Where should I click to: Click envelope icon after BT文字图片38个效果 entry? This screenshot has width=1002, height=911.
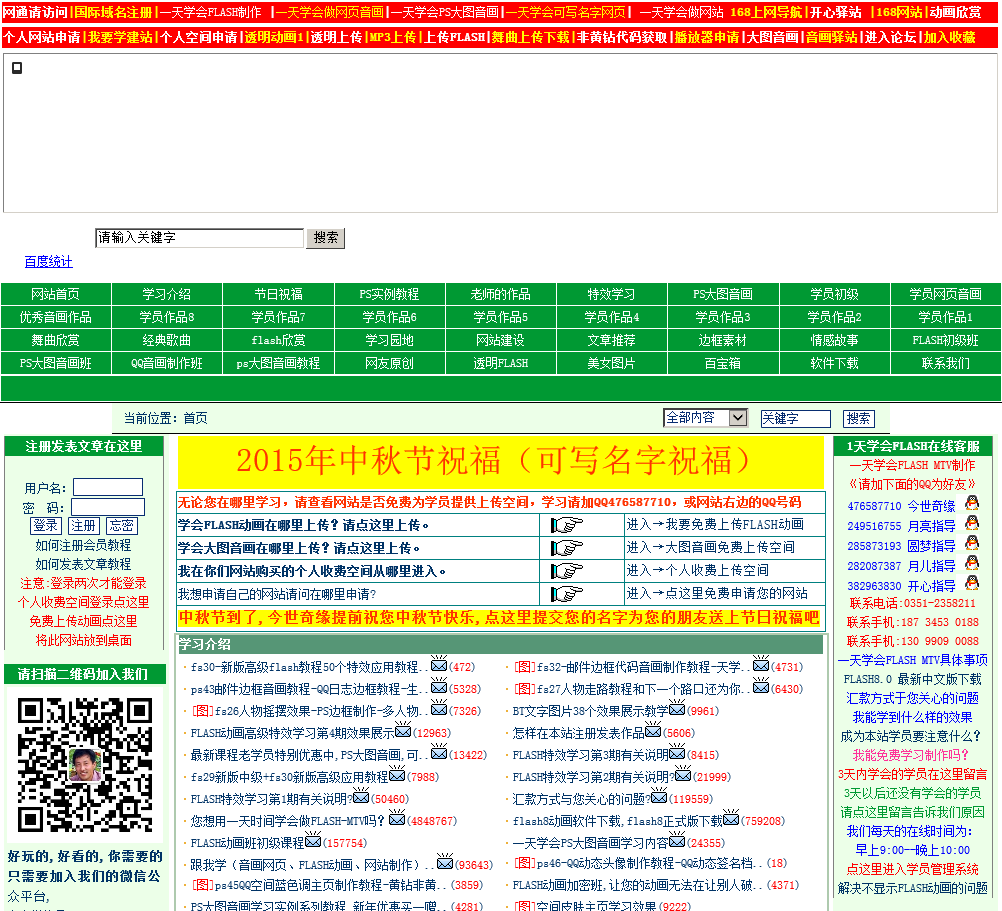click(677, 708)
